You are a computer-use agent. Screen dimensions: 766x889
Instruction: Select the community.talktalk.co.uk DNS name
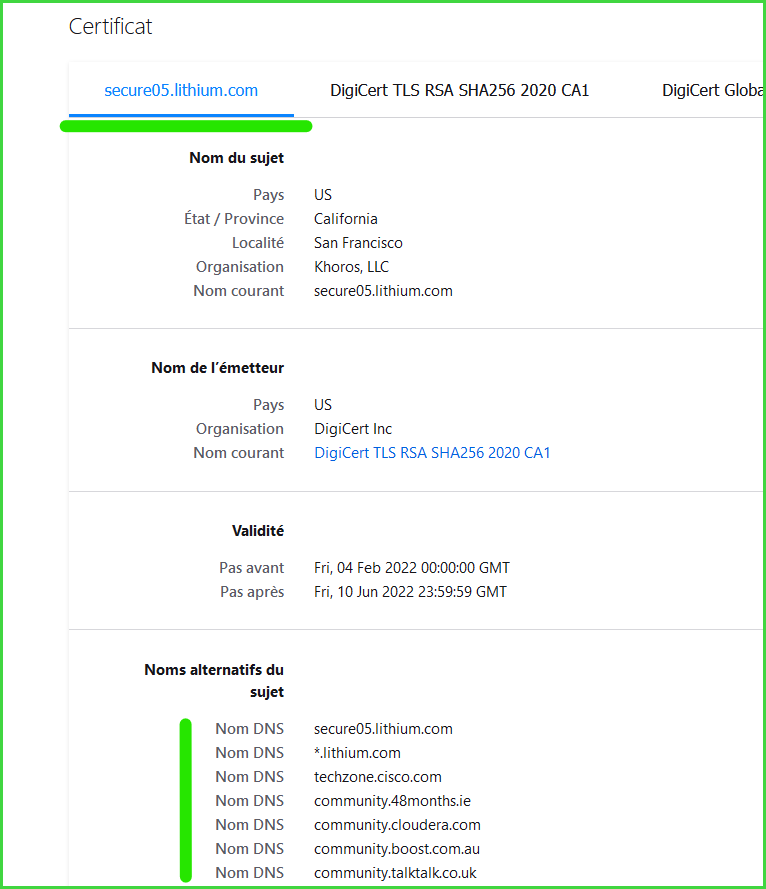[x=395, y=873]
